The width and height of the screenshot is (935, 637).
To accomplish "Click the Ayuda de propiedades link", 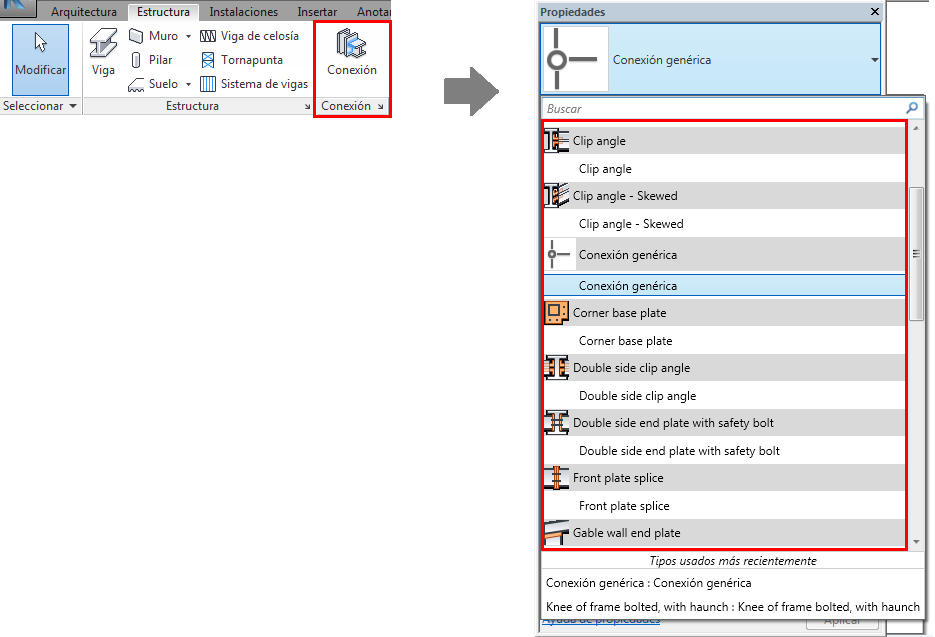I will pyautogui.click(x=601, y=621).
